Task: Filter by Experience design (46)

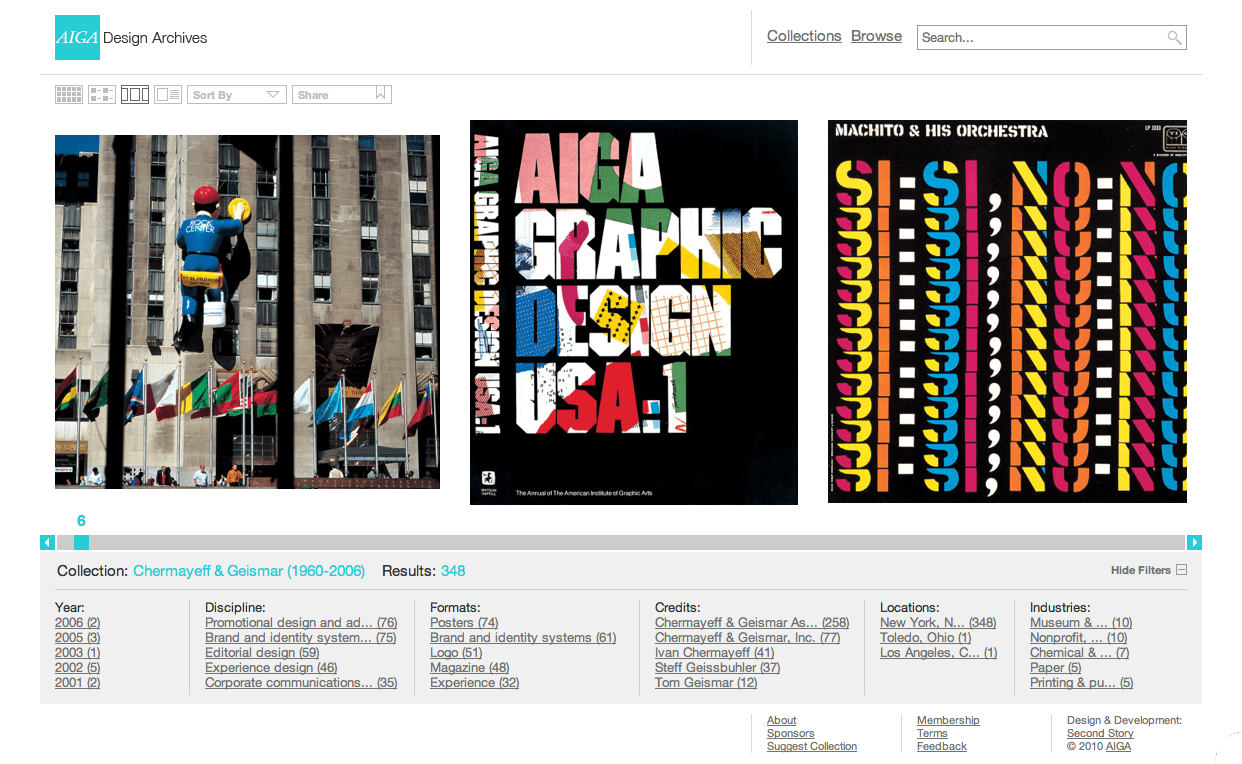Action: tap(271, 668)
